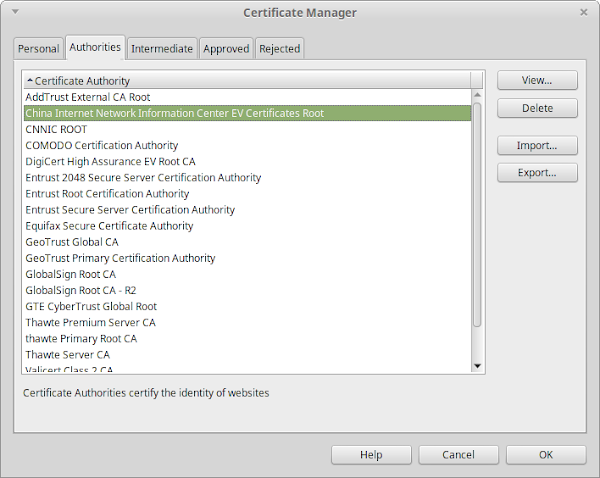The height and width of the screenshot is (478, 600).
Task: Select GTE CyberTrust Global Root
Action: (247, 306)
